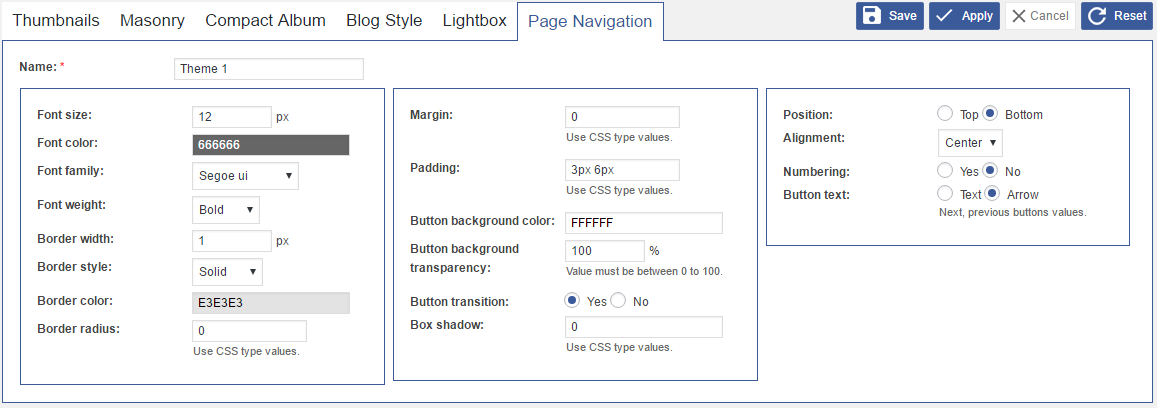
Task: Click the Padding input field
Action: point(622,170)
